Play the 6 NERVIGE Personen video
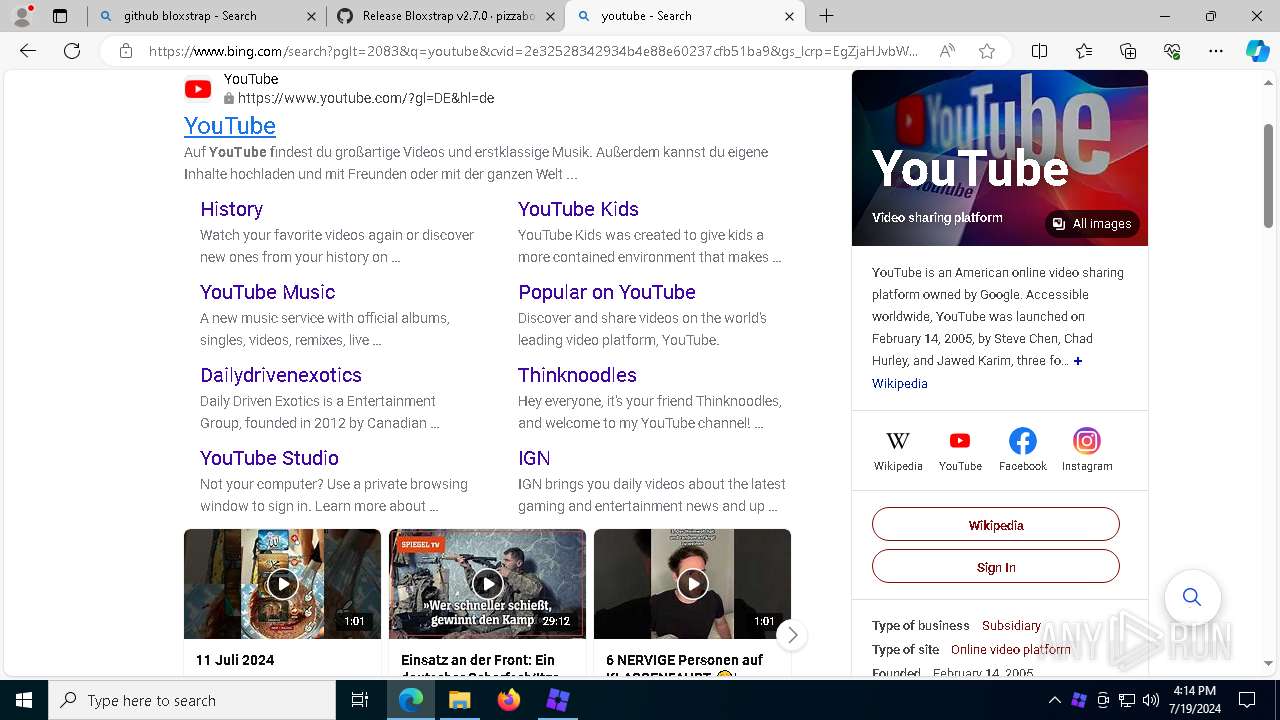 692,584
